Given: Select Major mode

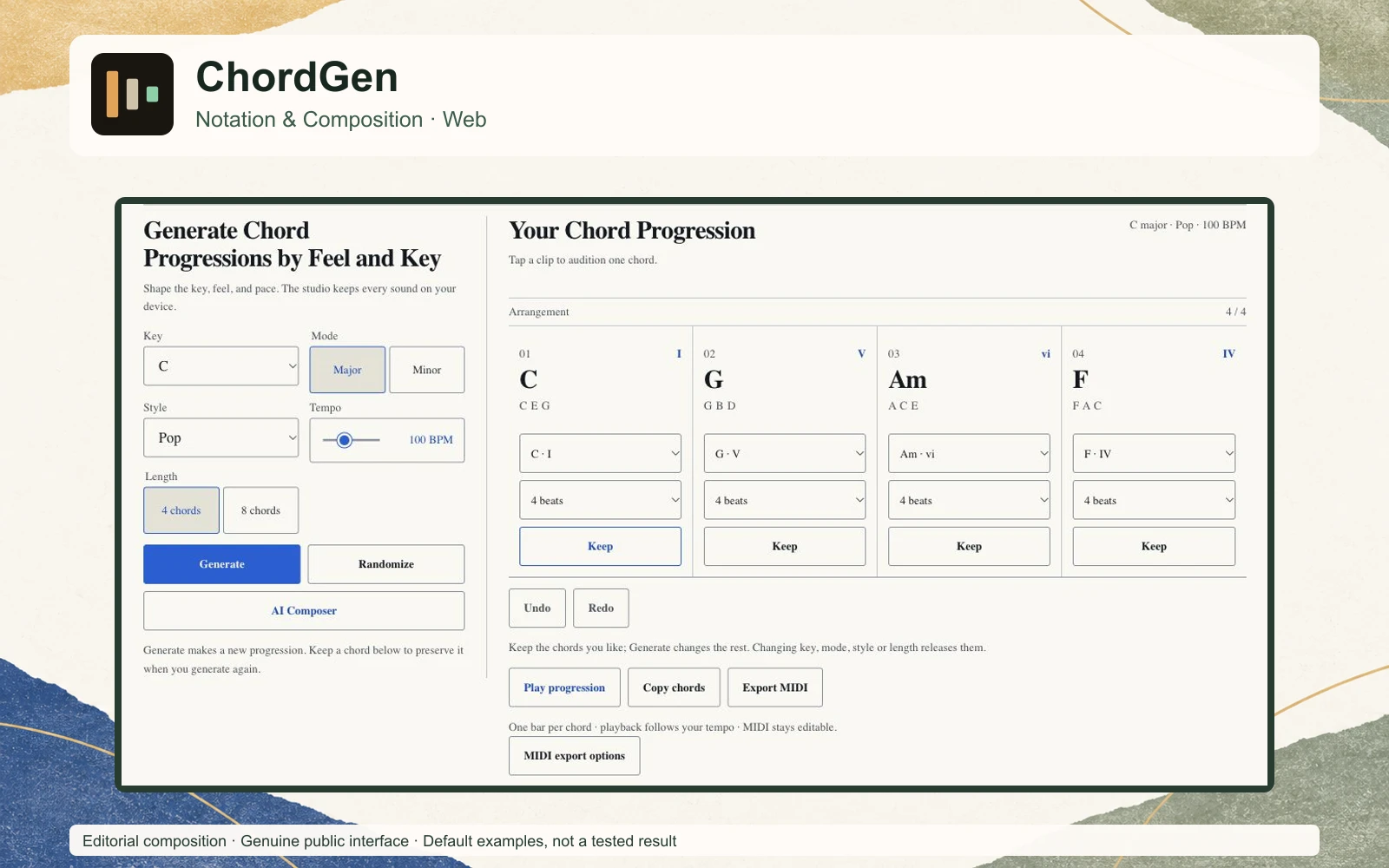Looking at the screenshot, I should pyautogui.click(x=347, y=370).
